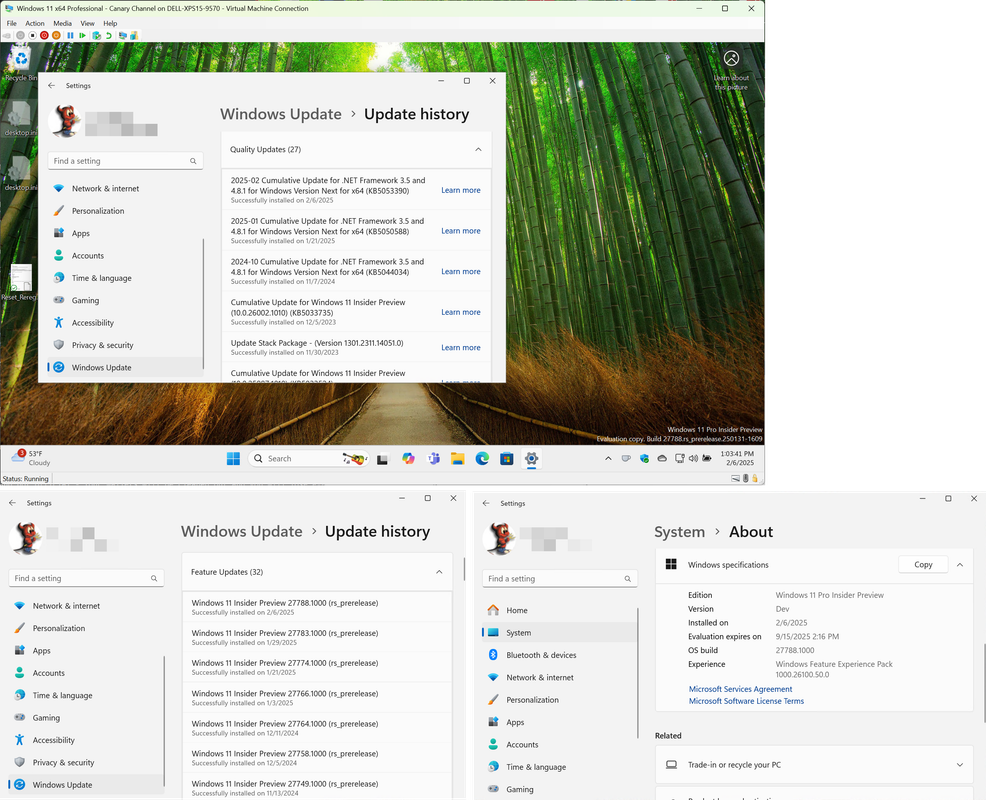Click the Enhanced Session icon in VM toolbar
The image size is (986, 800).
point(123,35)
